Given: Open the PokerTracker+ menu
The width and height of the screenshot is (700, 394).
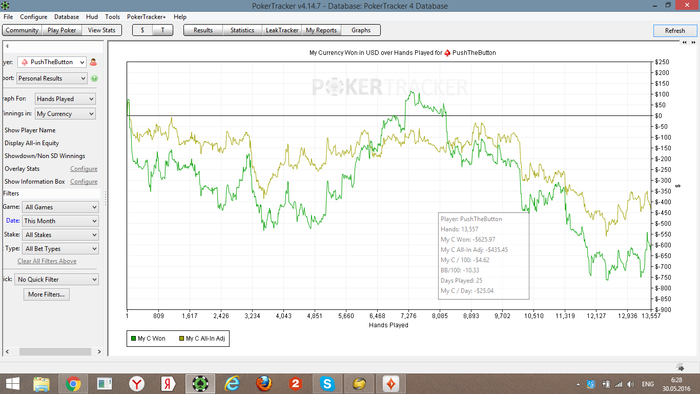Looking at the screenshot, I should click(x=146, y=17).
